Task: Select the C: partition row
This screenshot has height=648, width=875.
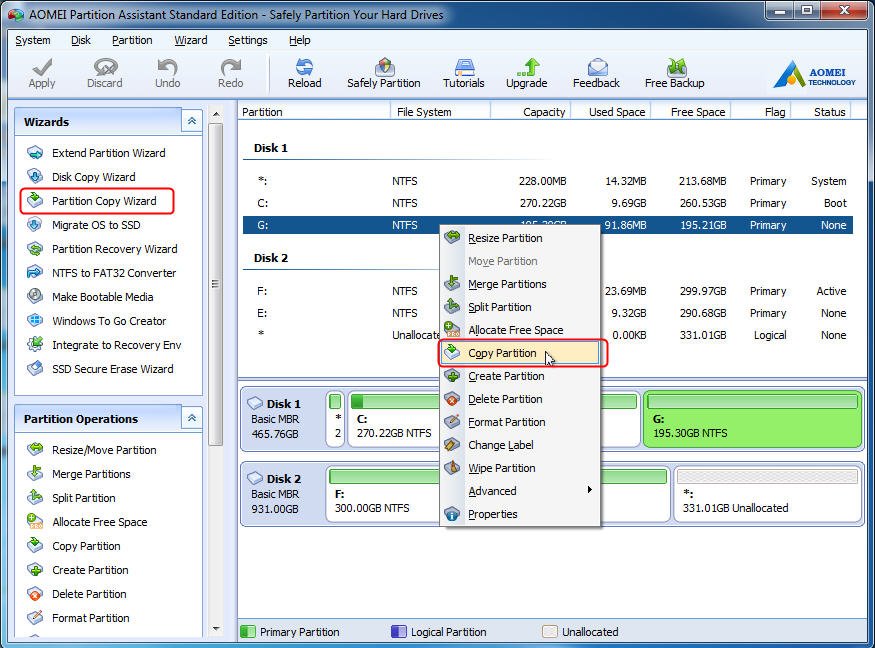Action: 547,203
